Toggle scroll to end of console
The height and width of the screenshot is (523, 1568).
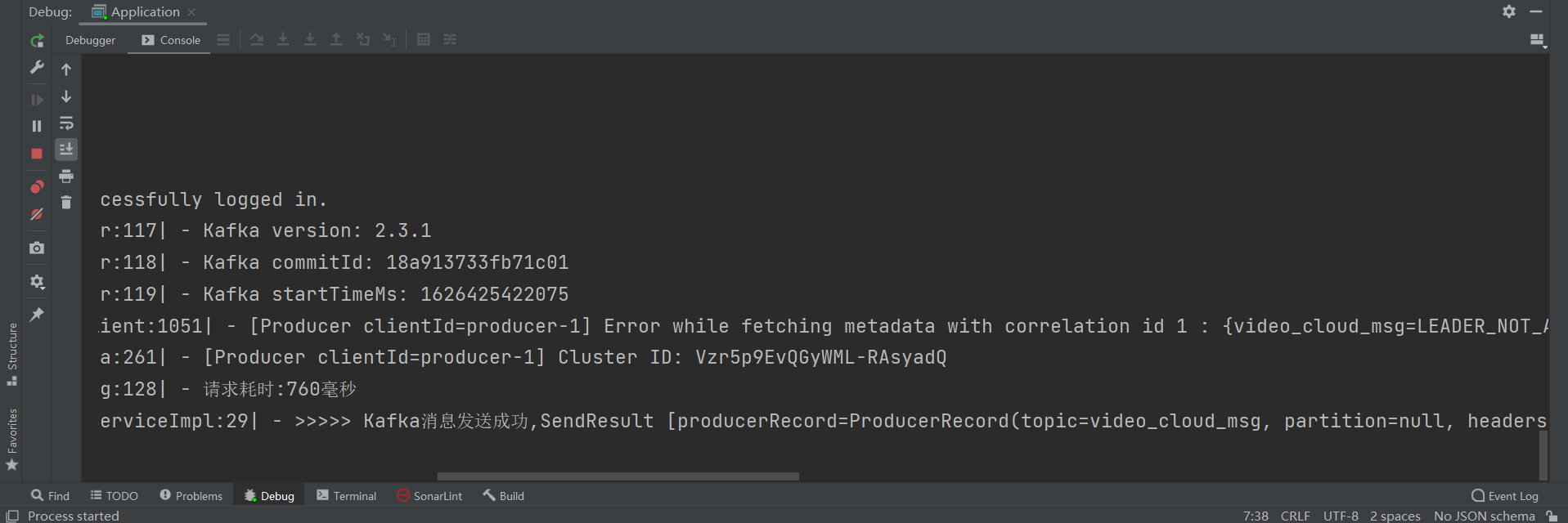[66, 149]
